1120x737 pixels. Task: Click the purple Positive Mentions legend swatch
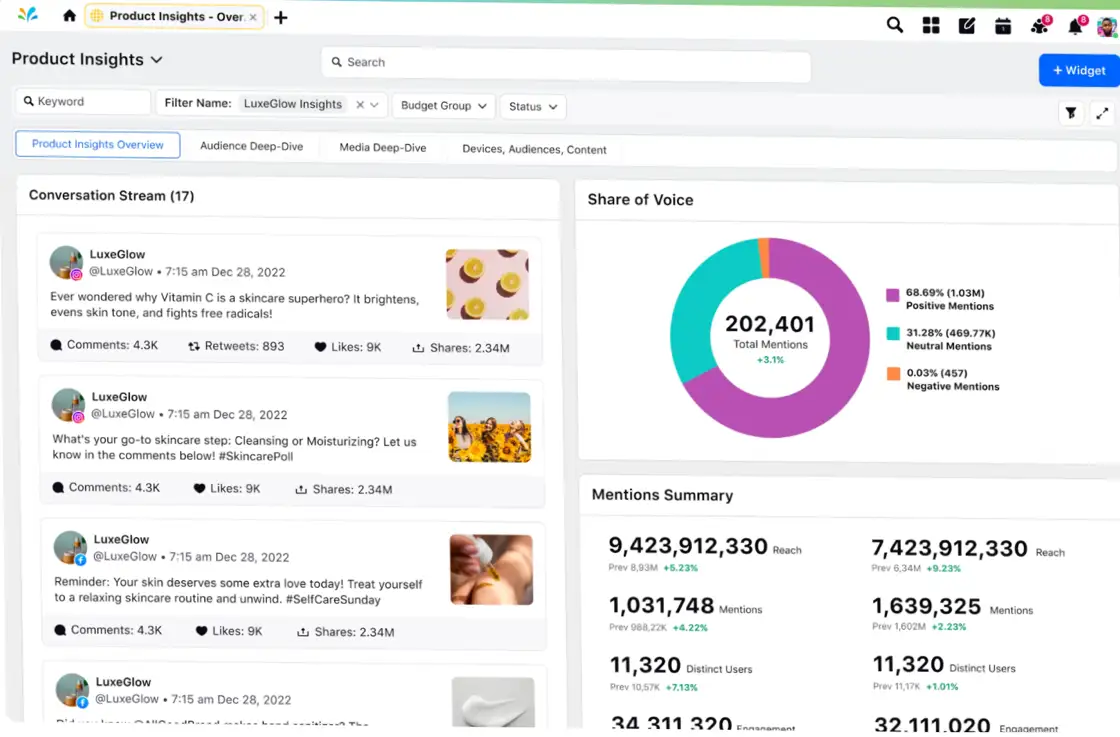coord(892,295)
